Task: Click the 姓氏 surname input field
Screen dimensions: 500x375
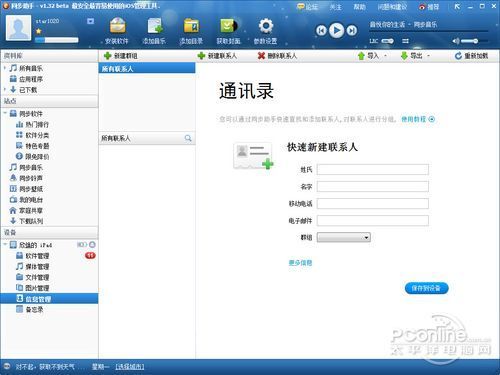Action: [373, 169]
